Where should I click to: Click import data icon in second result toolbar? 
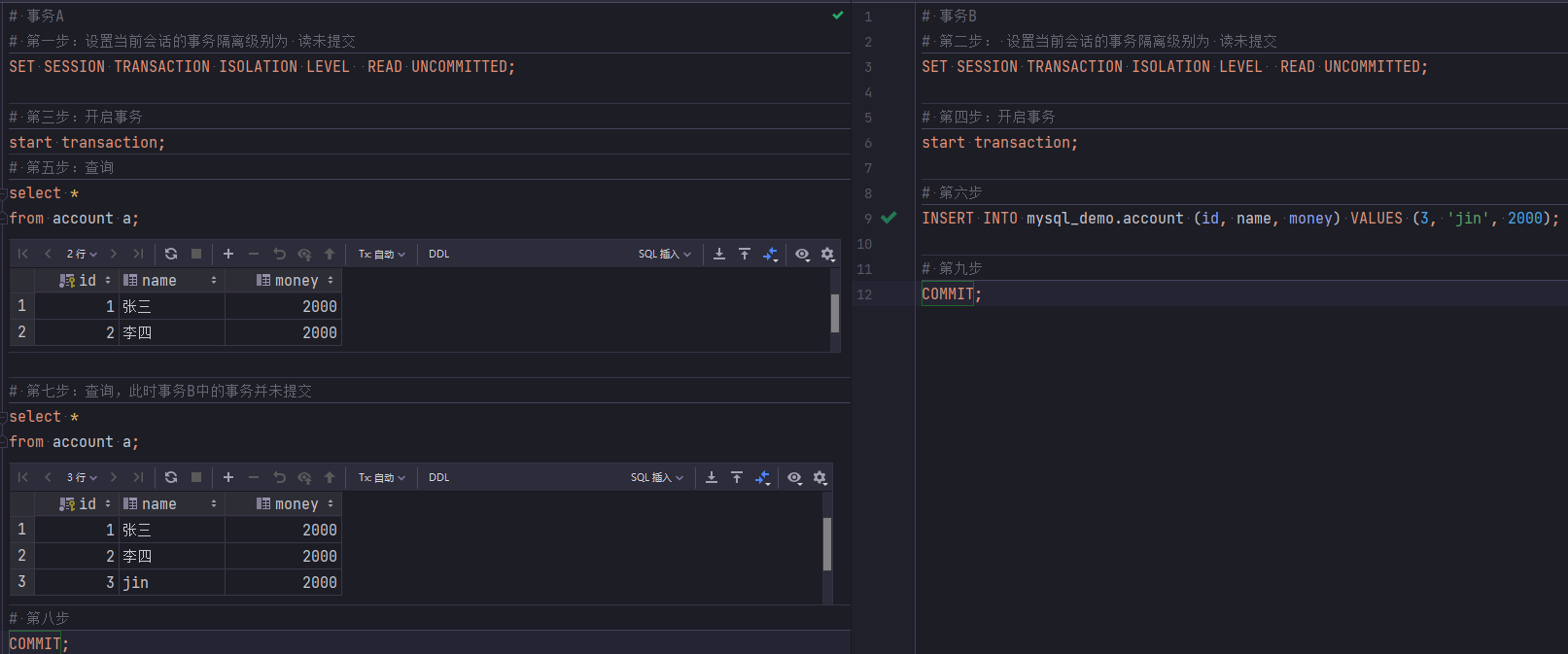737,477
